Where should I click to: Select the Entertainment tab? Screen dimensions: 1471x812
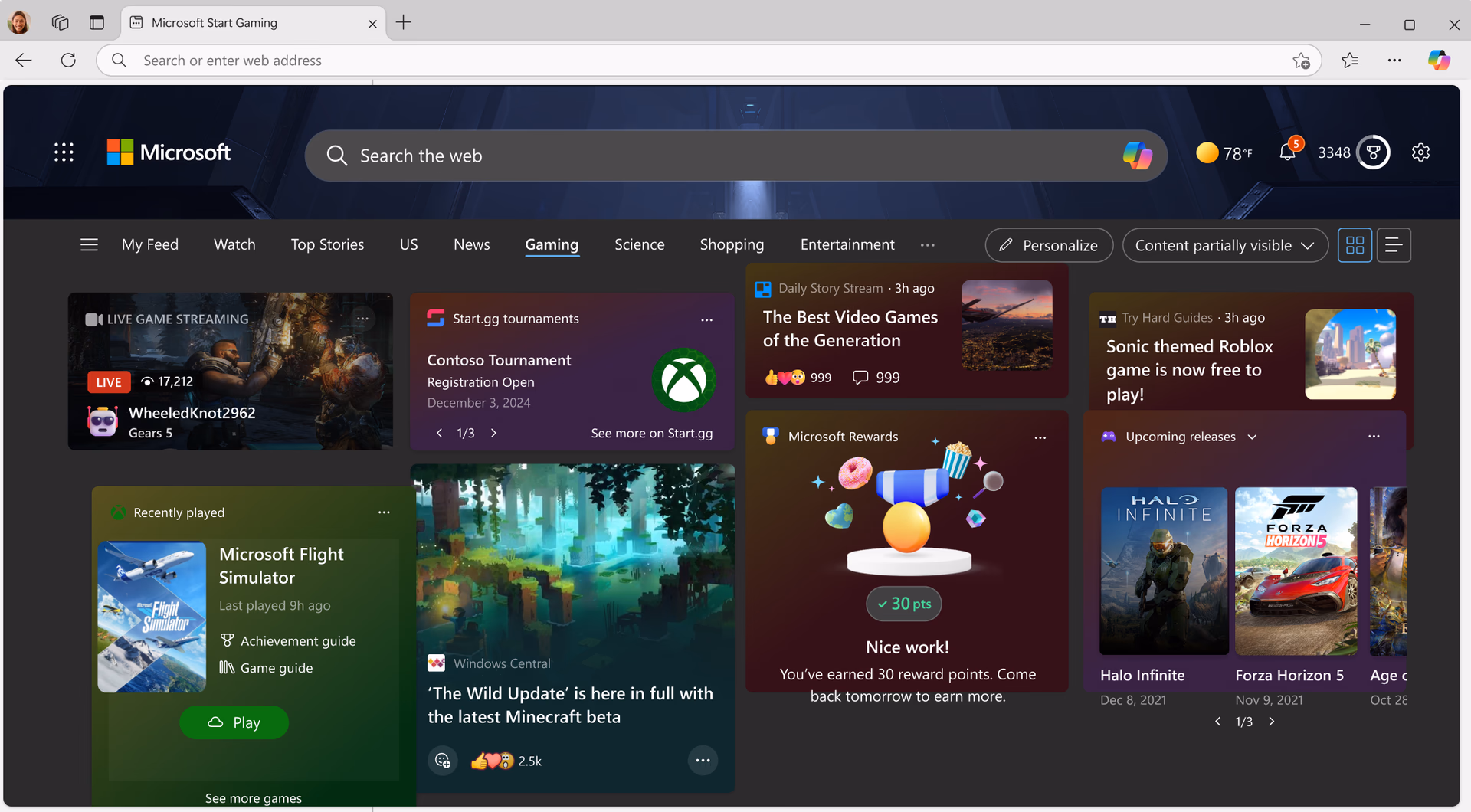[847, 245]
